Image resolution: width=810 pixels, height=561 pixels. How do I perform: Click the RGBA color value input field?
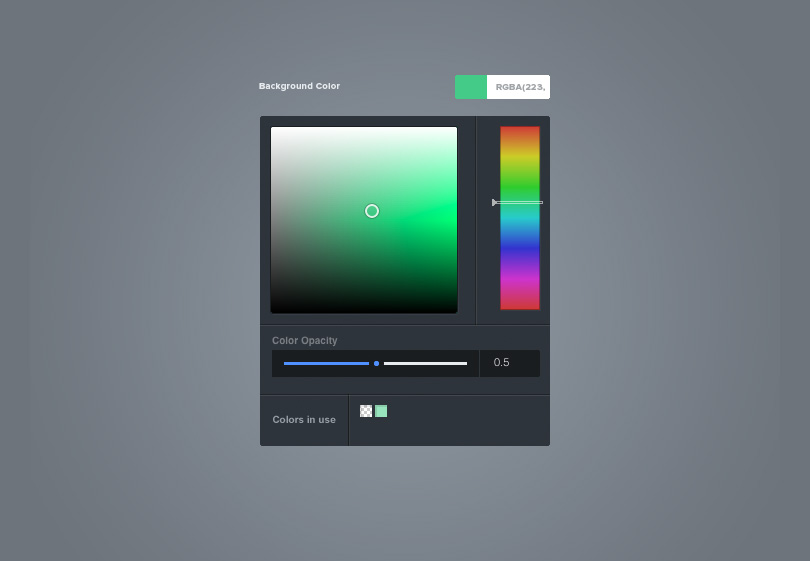[x=518, y=87]
